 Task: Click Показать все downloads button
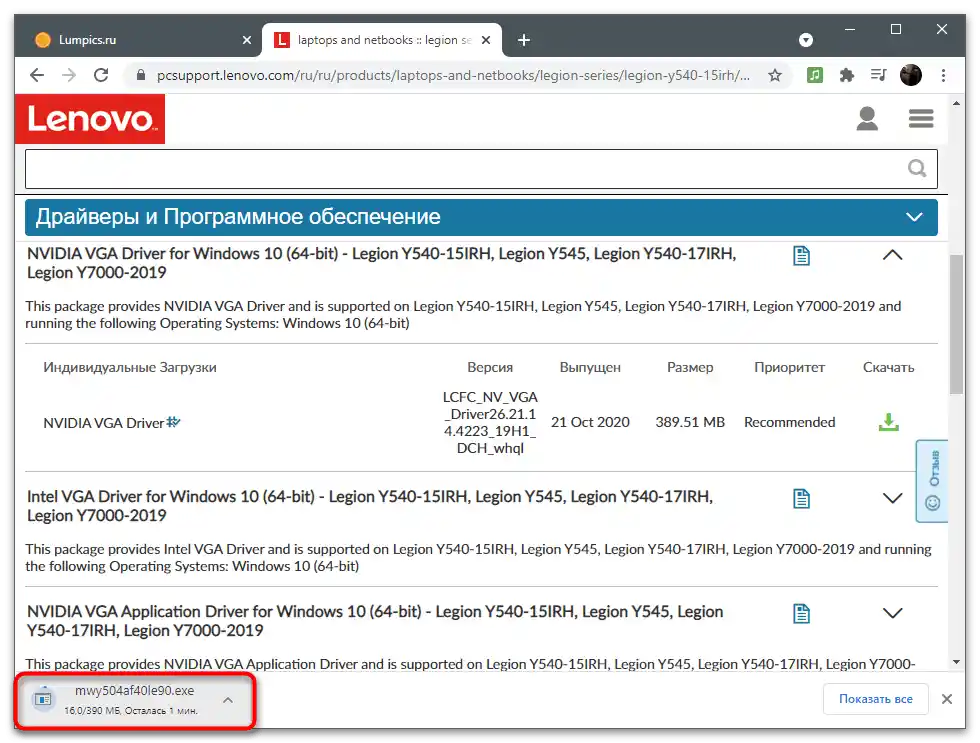tap(876, 699)
